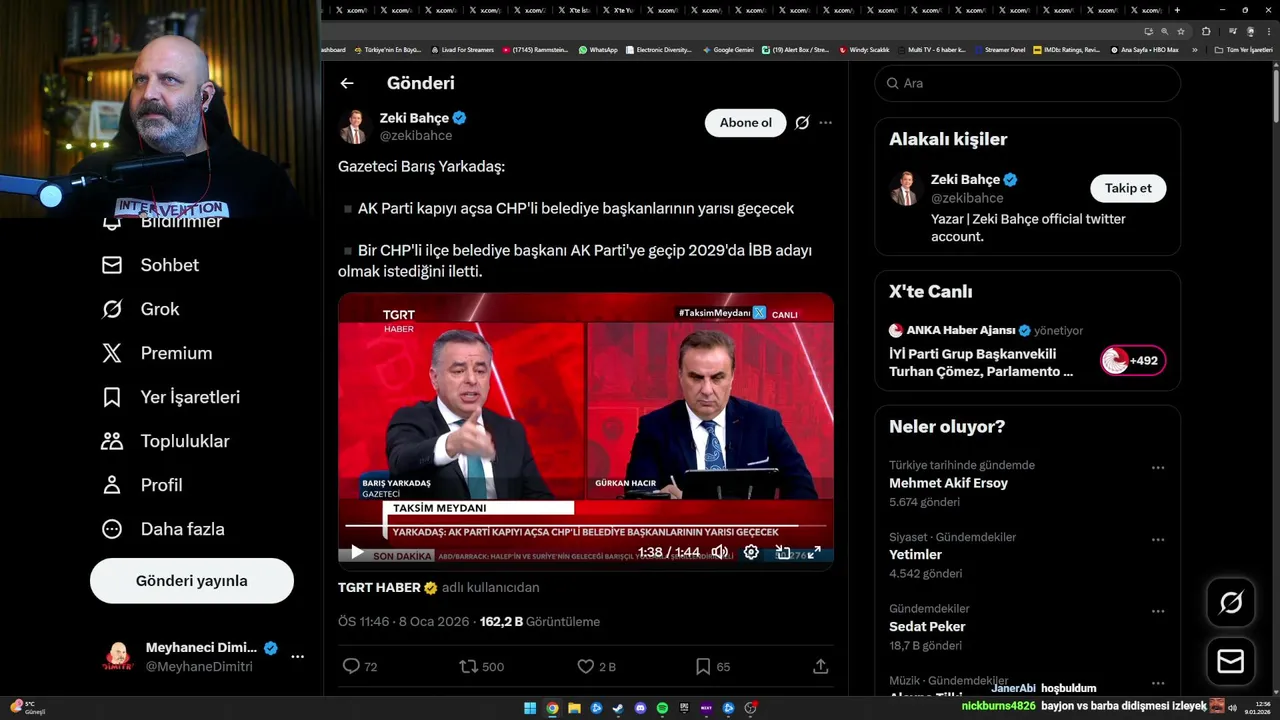This screenshot has width=1280, height=720.
Task: Open the three-dot menu on Zeki Bahçe's post
Action: click(x=825, y=123)
